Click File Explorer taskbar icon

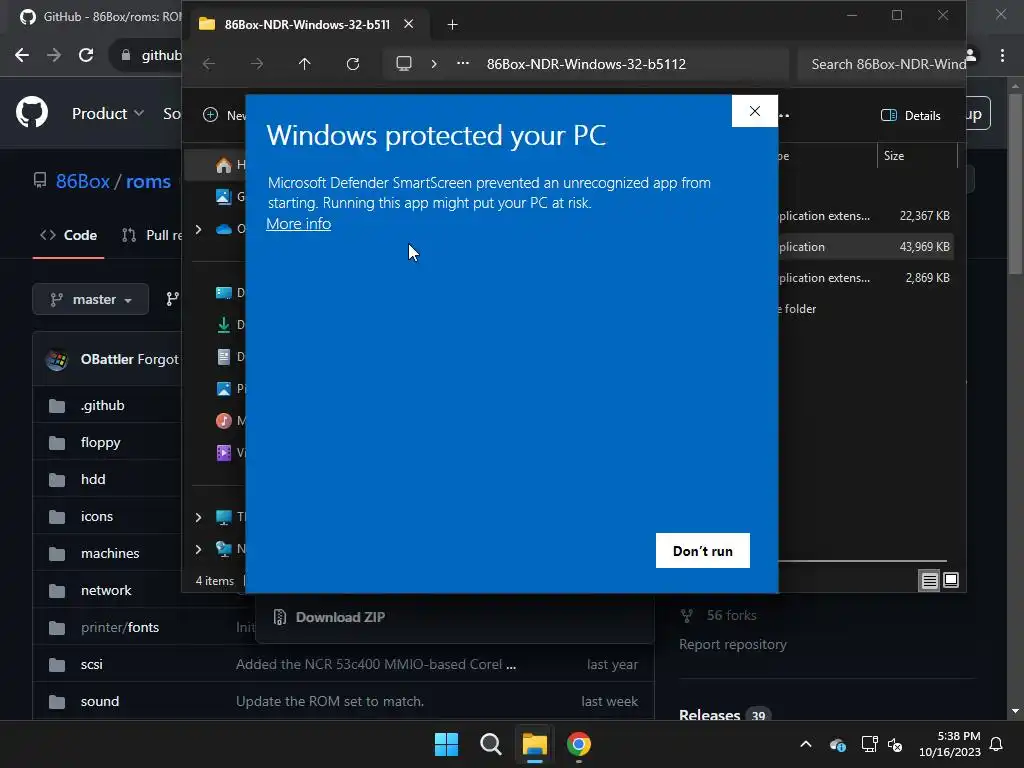[x=534, y=744]
